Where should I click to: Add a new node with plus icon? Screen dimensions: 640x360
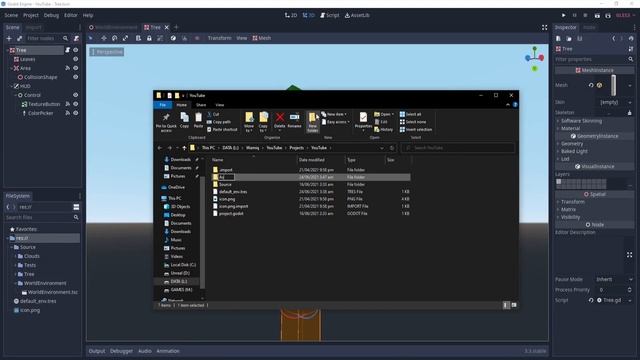pyautogui.click(x=9, y=38)
